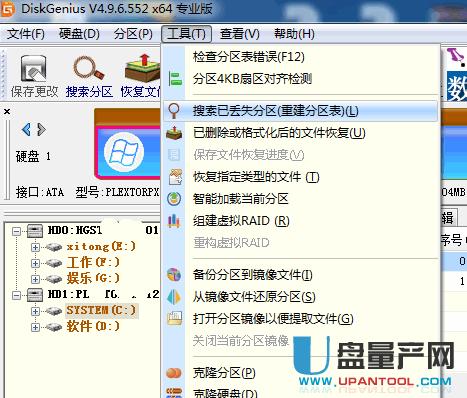
Task: Choose 检查分区表错误(F12) menu item
Action: click(301, 57)
